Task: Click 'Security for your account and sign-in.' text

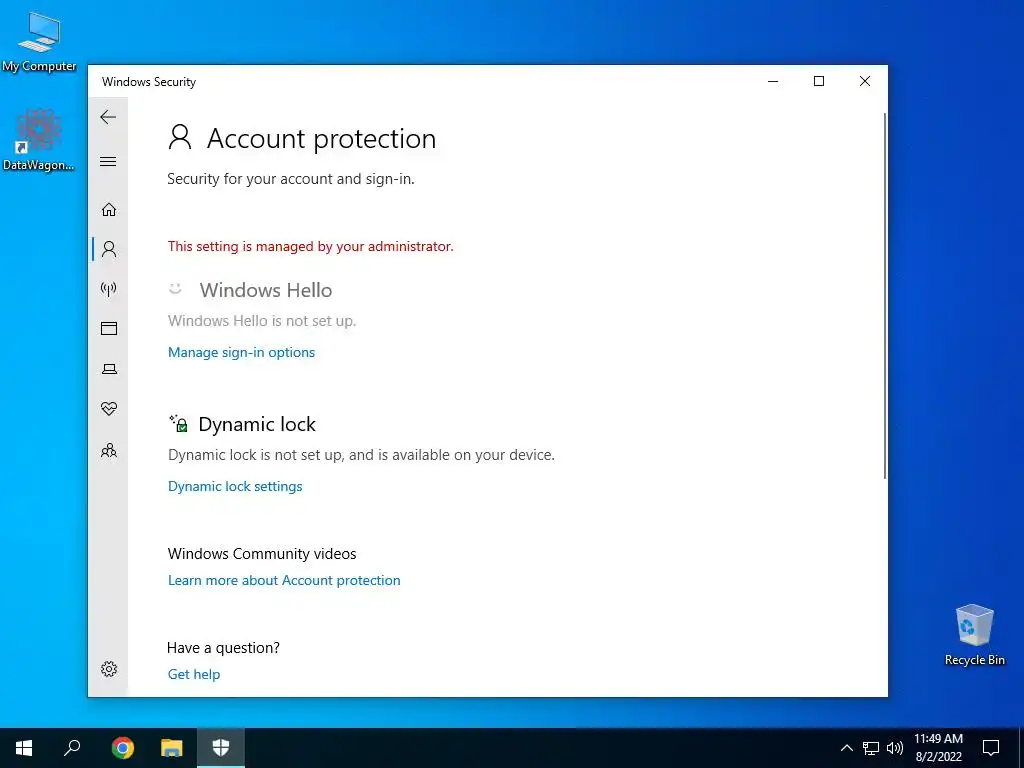Action: pos(291,179)
